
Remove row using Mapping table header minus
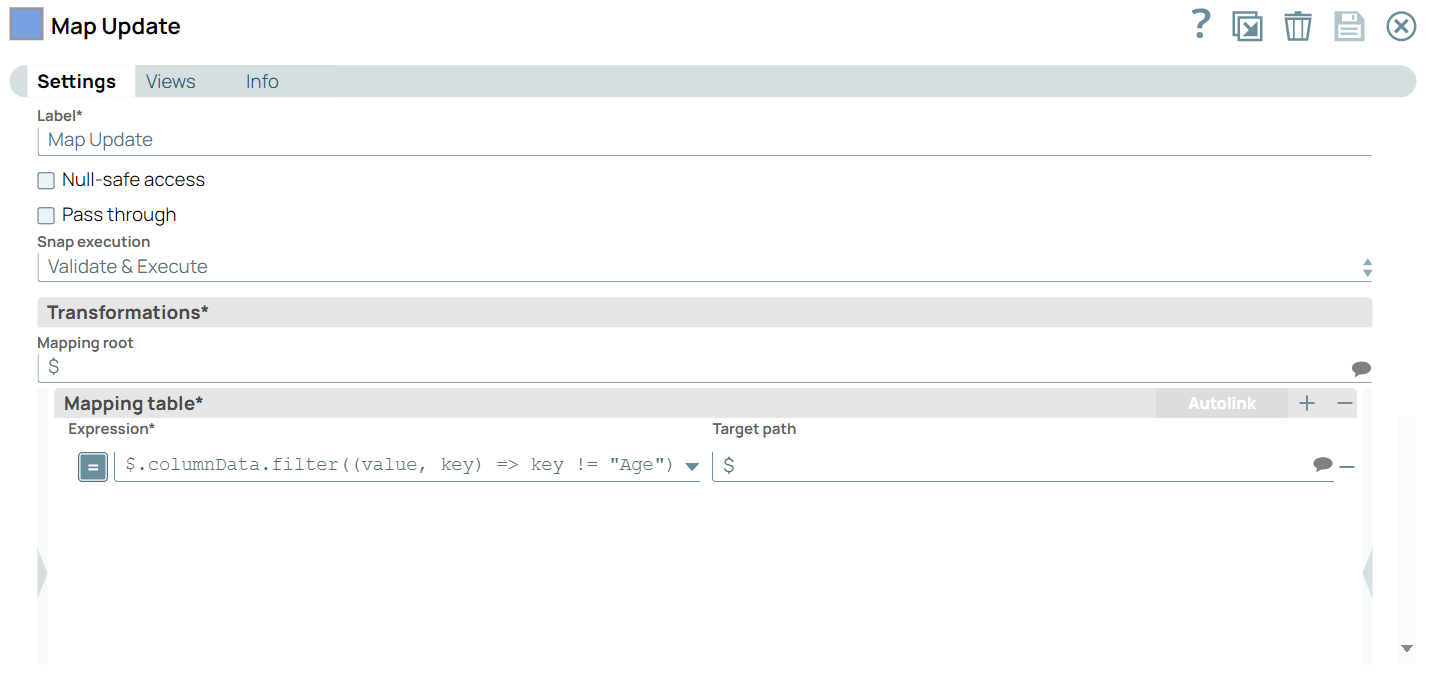[x=1345, y=403]
